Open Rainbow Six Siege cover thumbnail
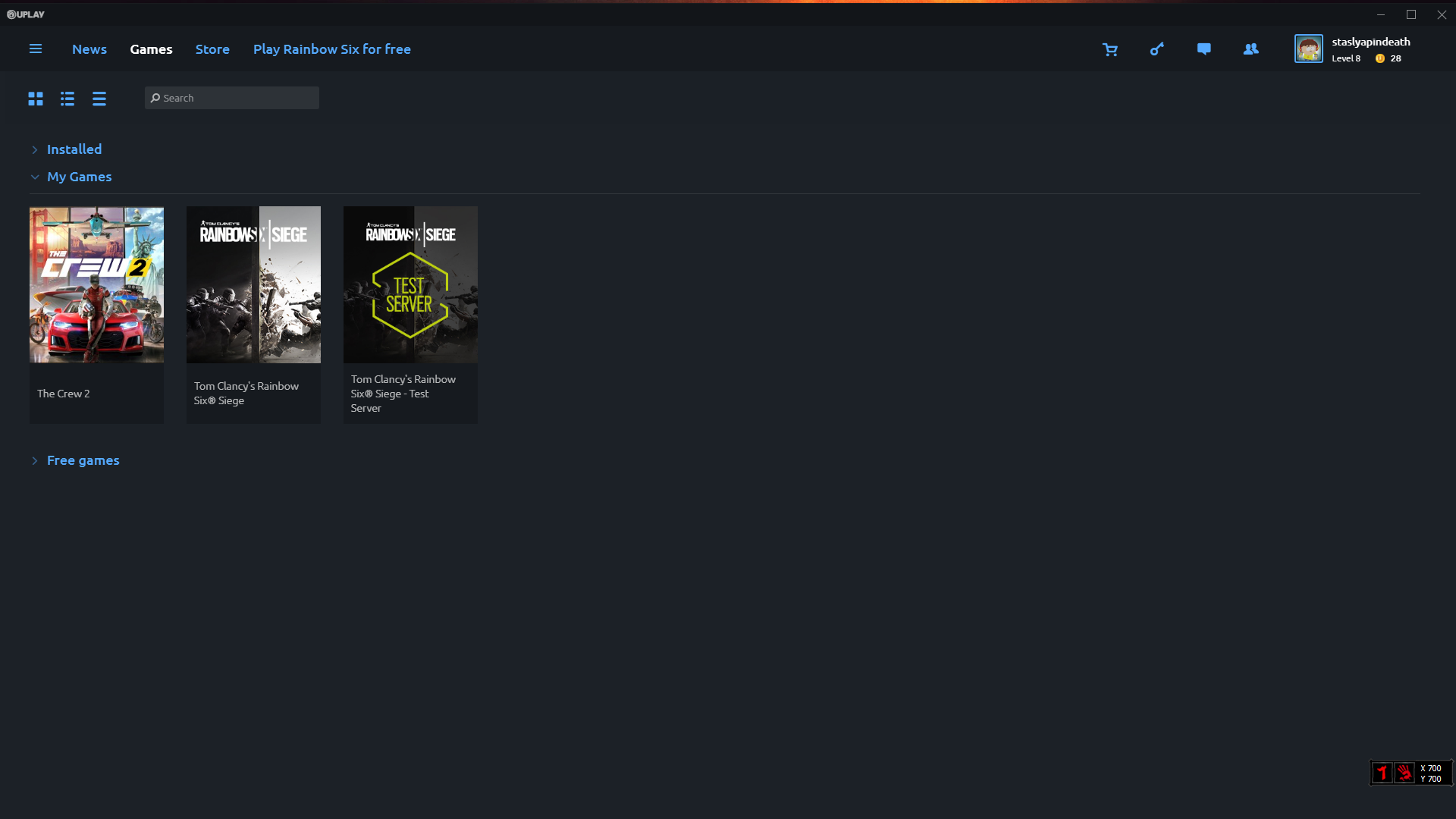Screen dimensions: 1456x819 (253, 284)
